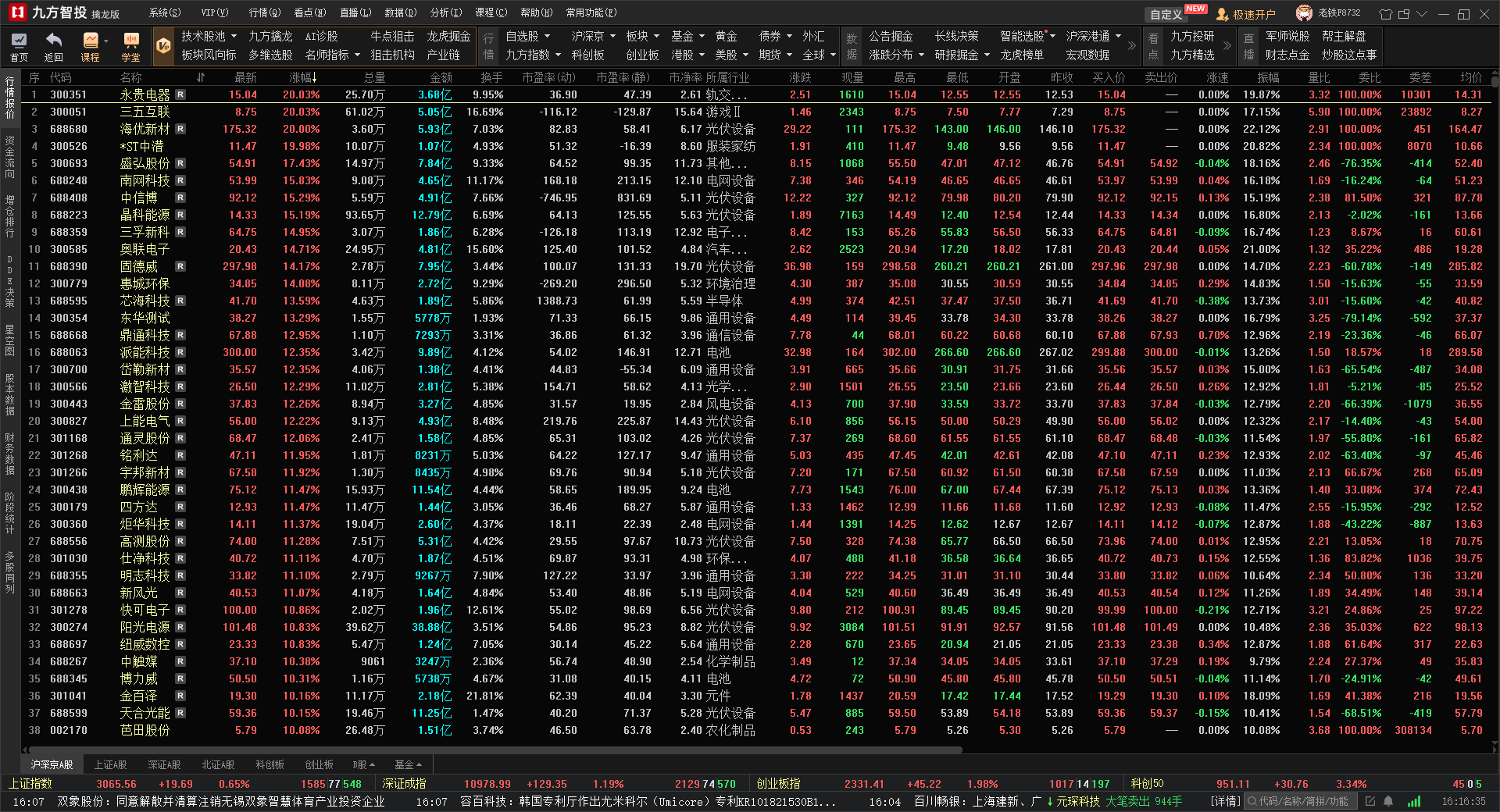1500x812 pixels.
Task: Click the 科创50 index in status bar
Action: (1148, 784)
